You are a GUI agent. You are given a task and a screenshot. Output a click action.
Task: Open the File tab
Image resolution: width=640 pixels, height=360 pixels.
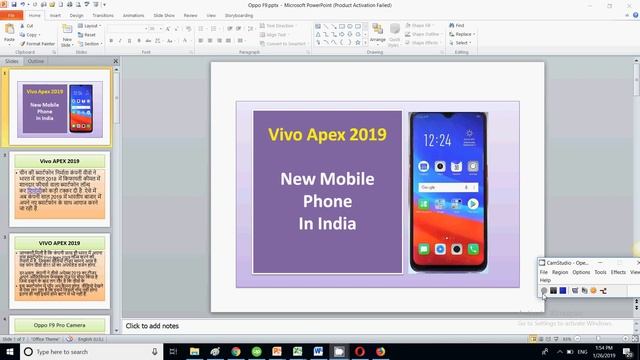(11, 16)
